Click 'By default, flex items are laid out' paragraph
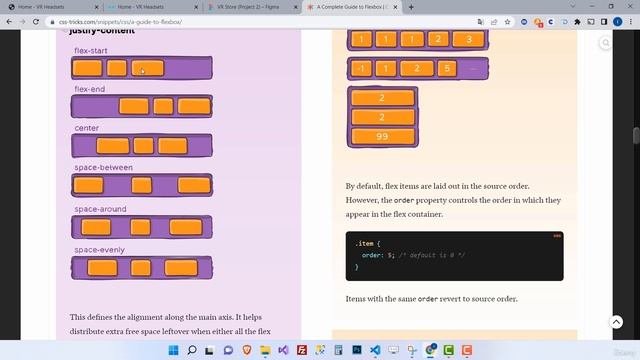Screen dimensions: 640x360 pyautogui.click(x=453, y=200)
